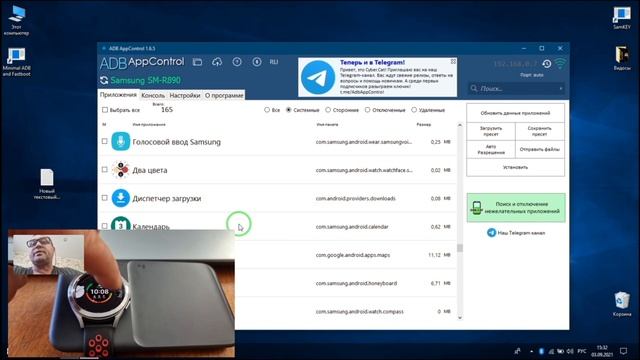Open connection history clock icon
640x360 pixels.
(x=547, y=64)
